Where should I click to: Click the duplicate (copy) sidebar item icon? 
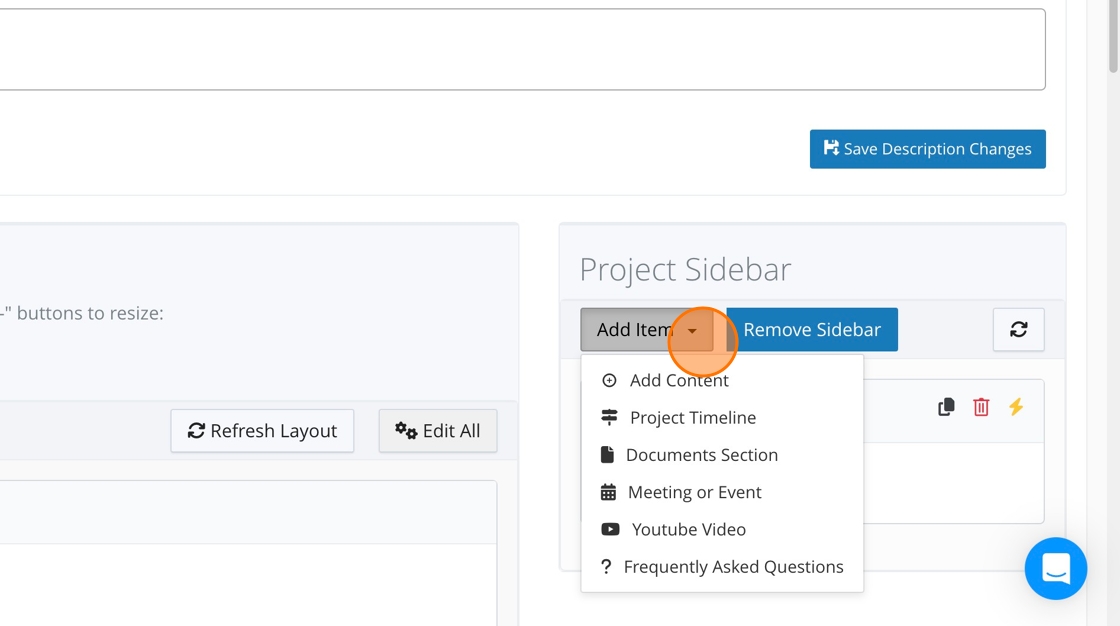coord(946,407)
